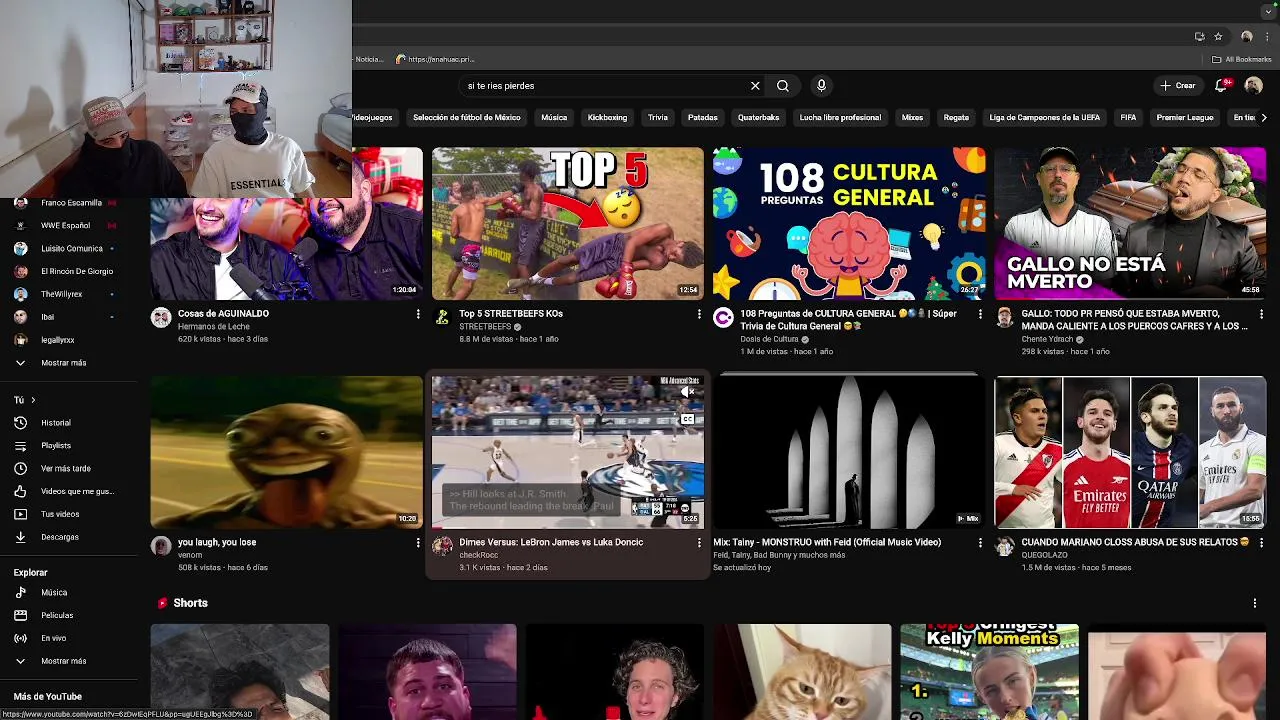Select the Premier League filter chip

(x=1185, y=118)
